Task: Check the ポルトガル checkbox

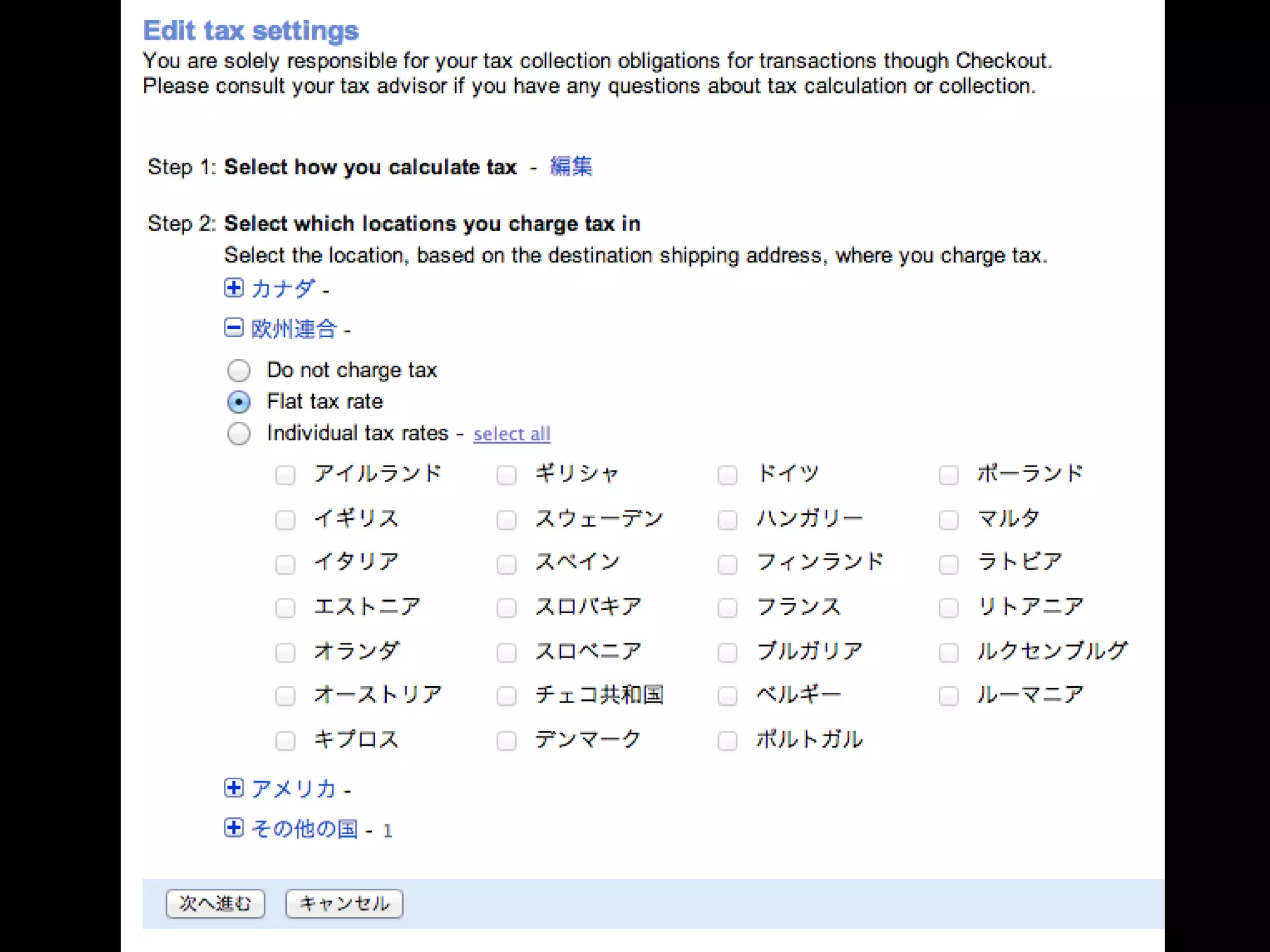Action: [x=727, y=741]
